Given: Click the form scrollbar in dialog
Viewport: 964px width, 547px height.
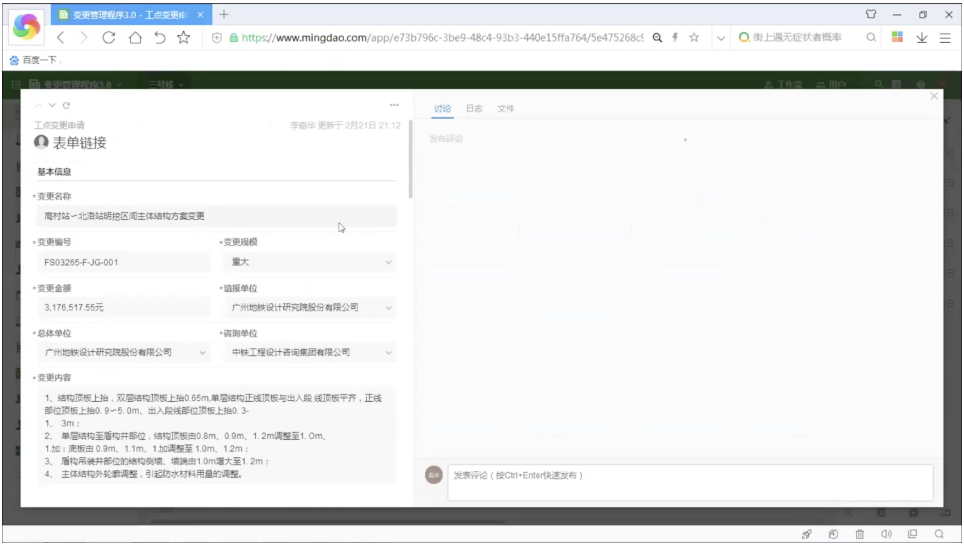Looking at the screenshot, I should pos(410,160).
